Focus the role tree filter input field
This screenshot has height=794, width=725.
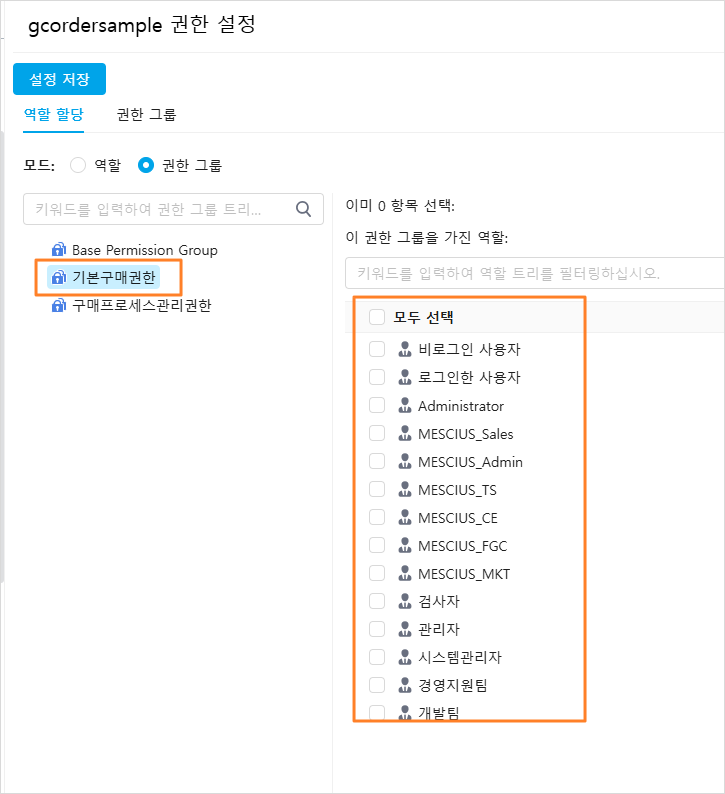click(535, 273)
